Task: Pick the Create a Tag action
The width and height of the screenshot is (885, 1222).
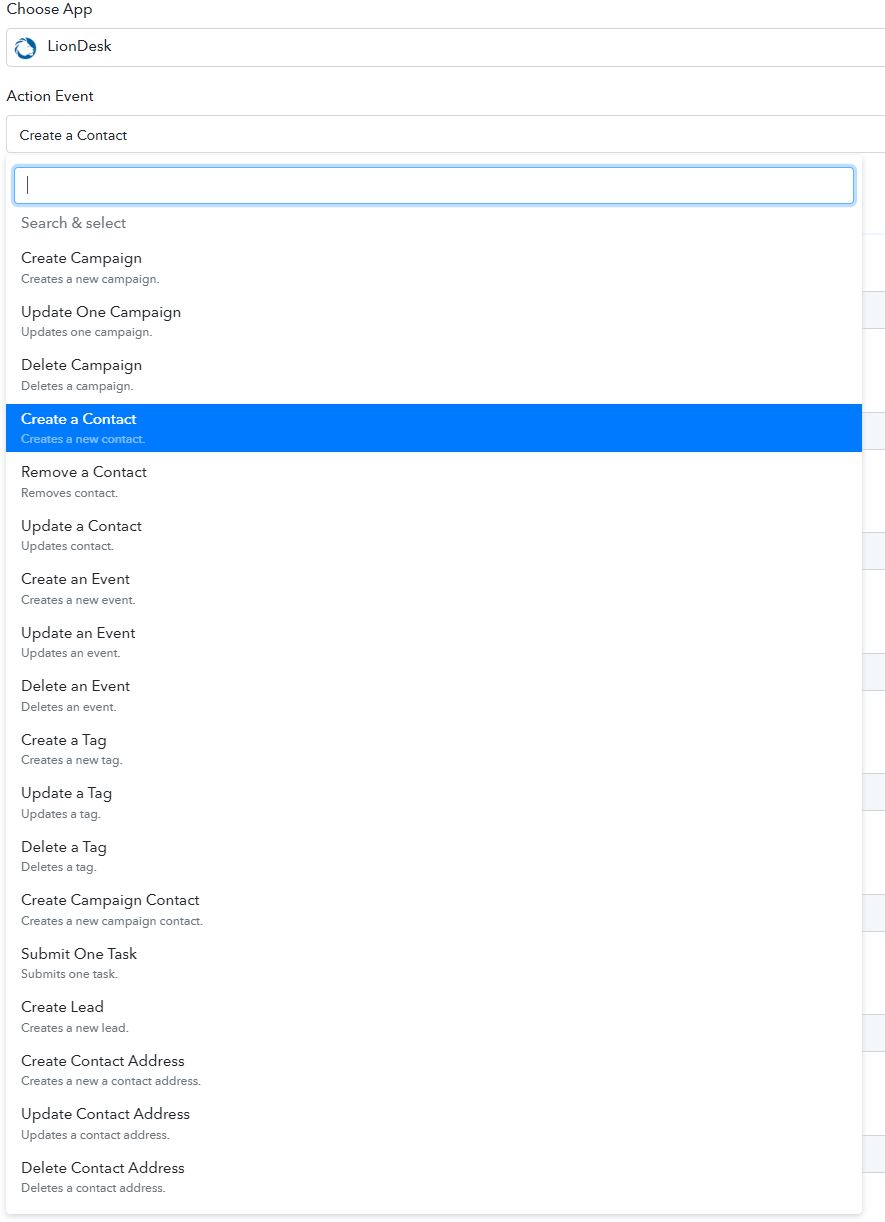Action: click(x=434, y=749)
